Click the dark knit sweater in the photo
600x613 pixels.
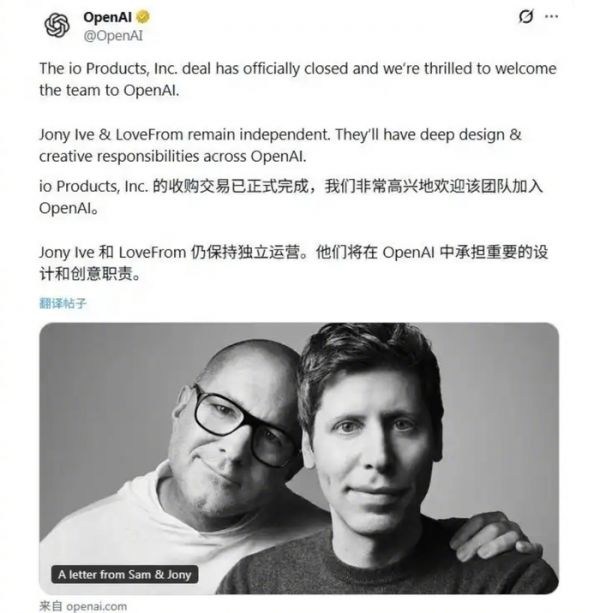[391, 563]
